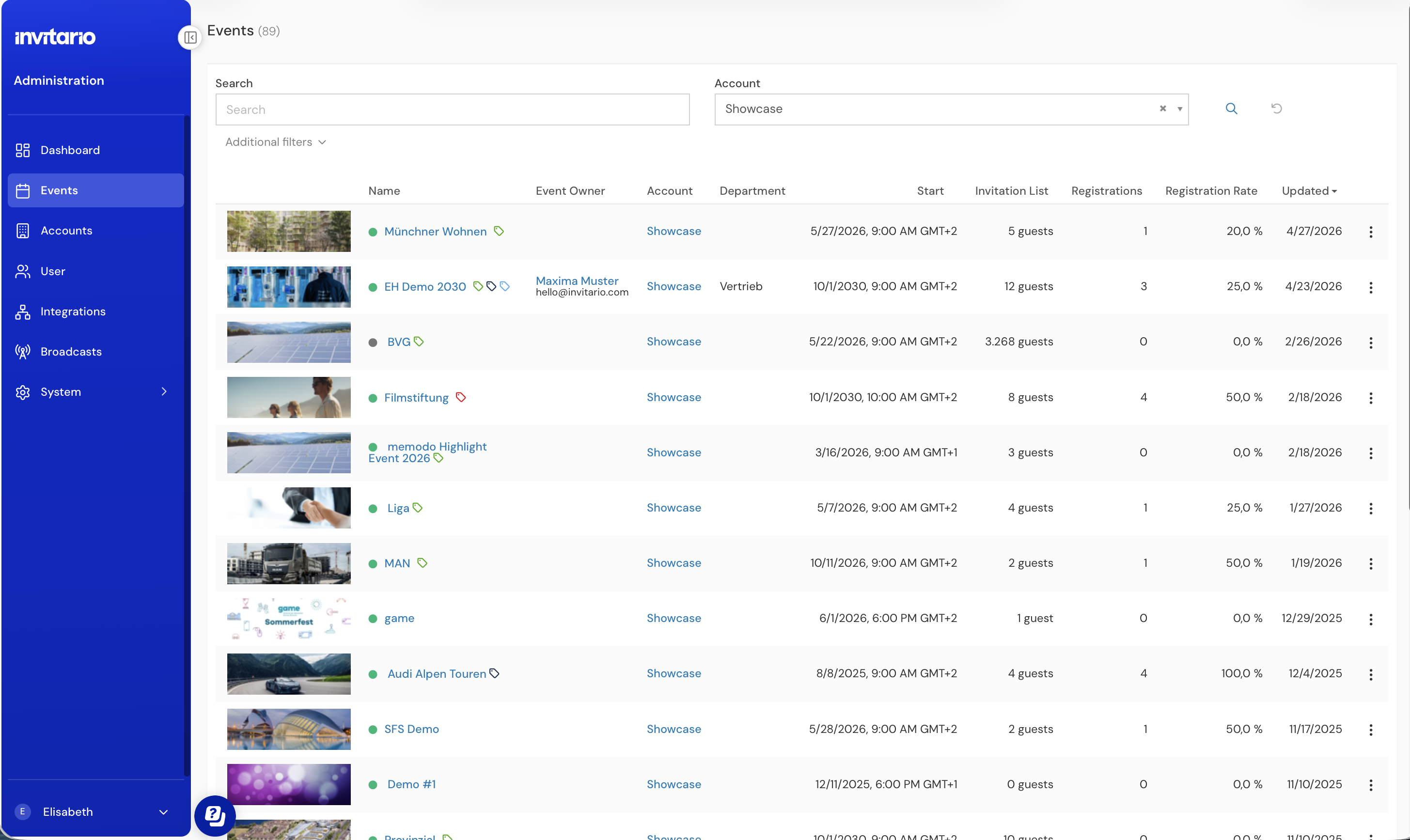The height and width of the screenshot is (840, 1410).
Task: Open Showcase account in Liga row
Action: 674,508
